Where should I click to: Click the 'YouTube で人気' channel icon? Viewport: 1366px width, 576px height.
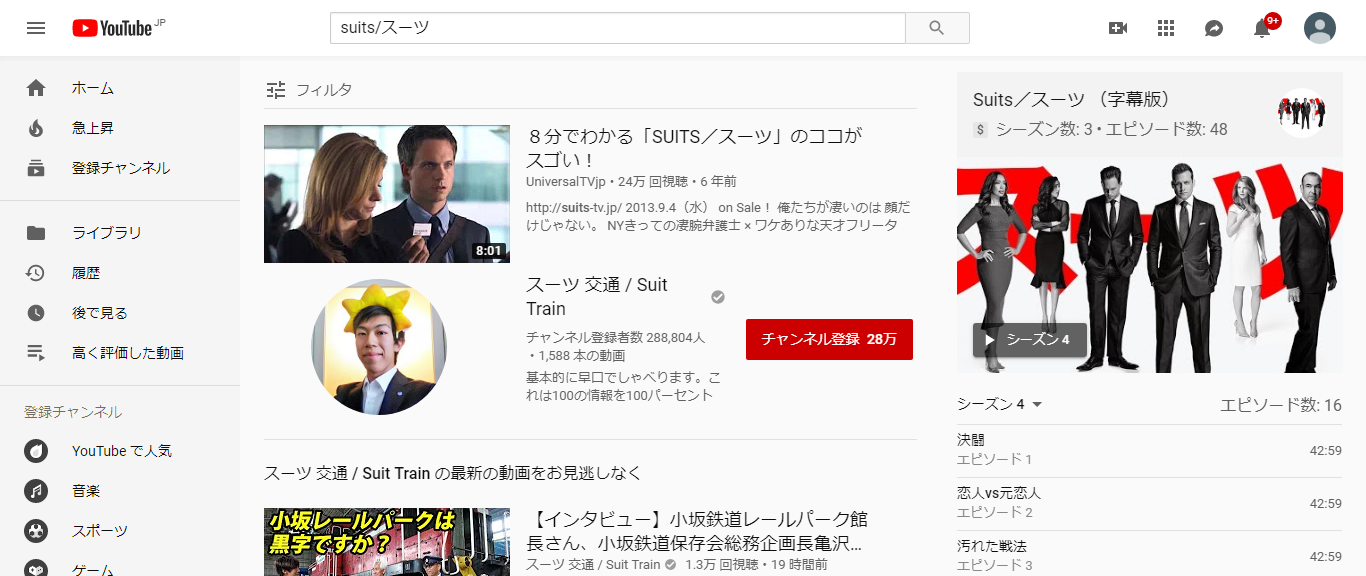tap(36, 451)
